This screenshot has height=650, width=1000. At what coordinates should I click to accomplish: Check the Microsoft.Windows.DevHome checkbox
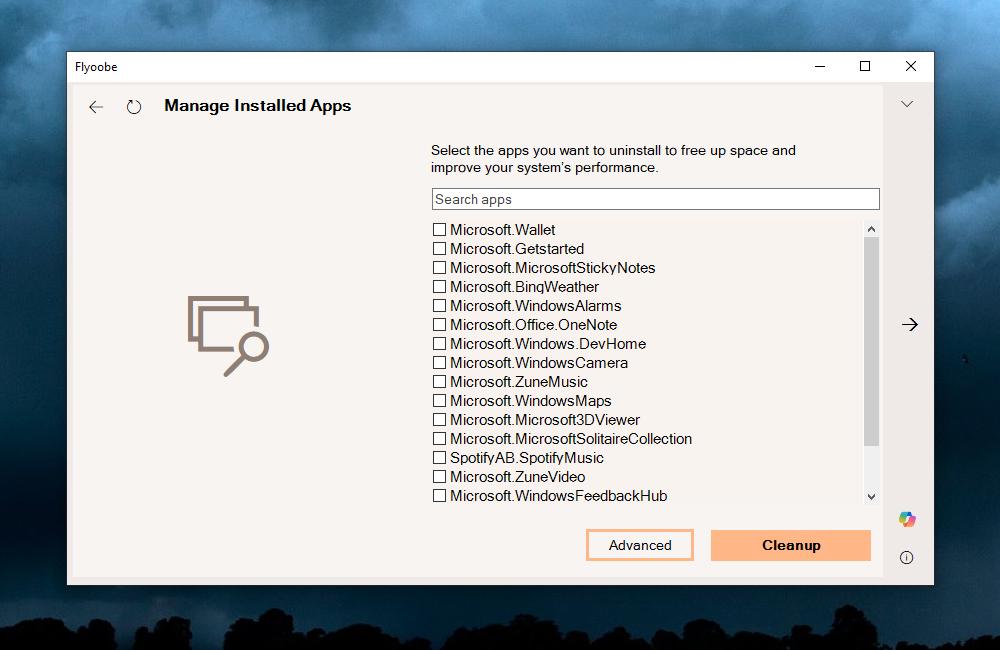pos(439,344)
